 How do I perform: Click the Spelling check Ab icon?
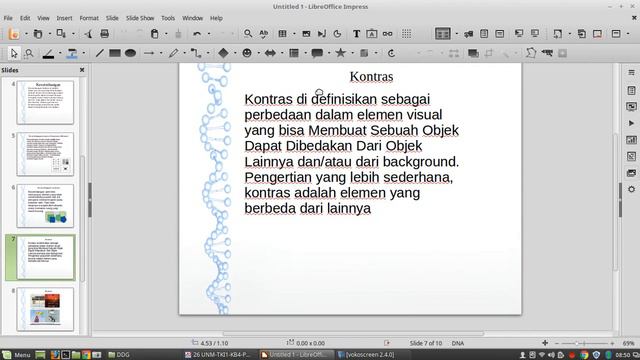pos(264,34)
